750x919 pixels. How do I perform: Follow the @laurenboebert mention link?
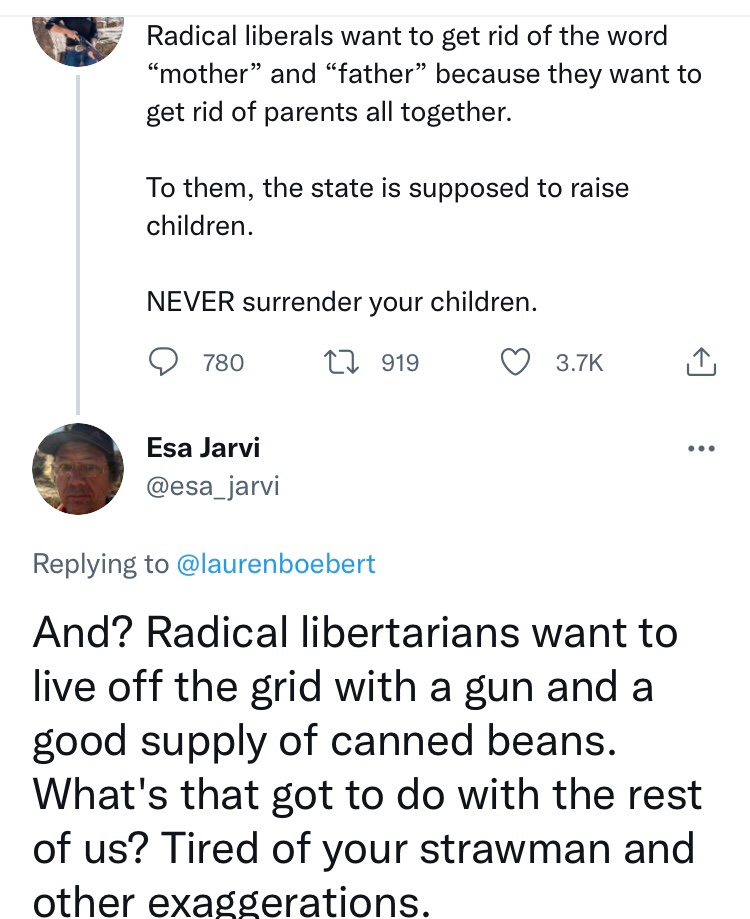tap(275, 563)
